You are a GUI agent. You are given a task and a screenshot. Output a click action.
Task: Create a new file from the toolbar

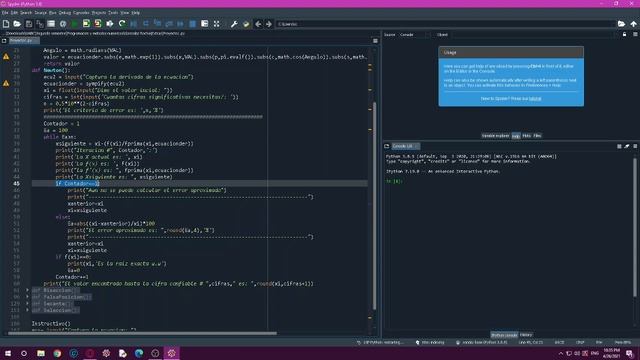[6, 24]
